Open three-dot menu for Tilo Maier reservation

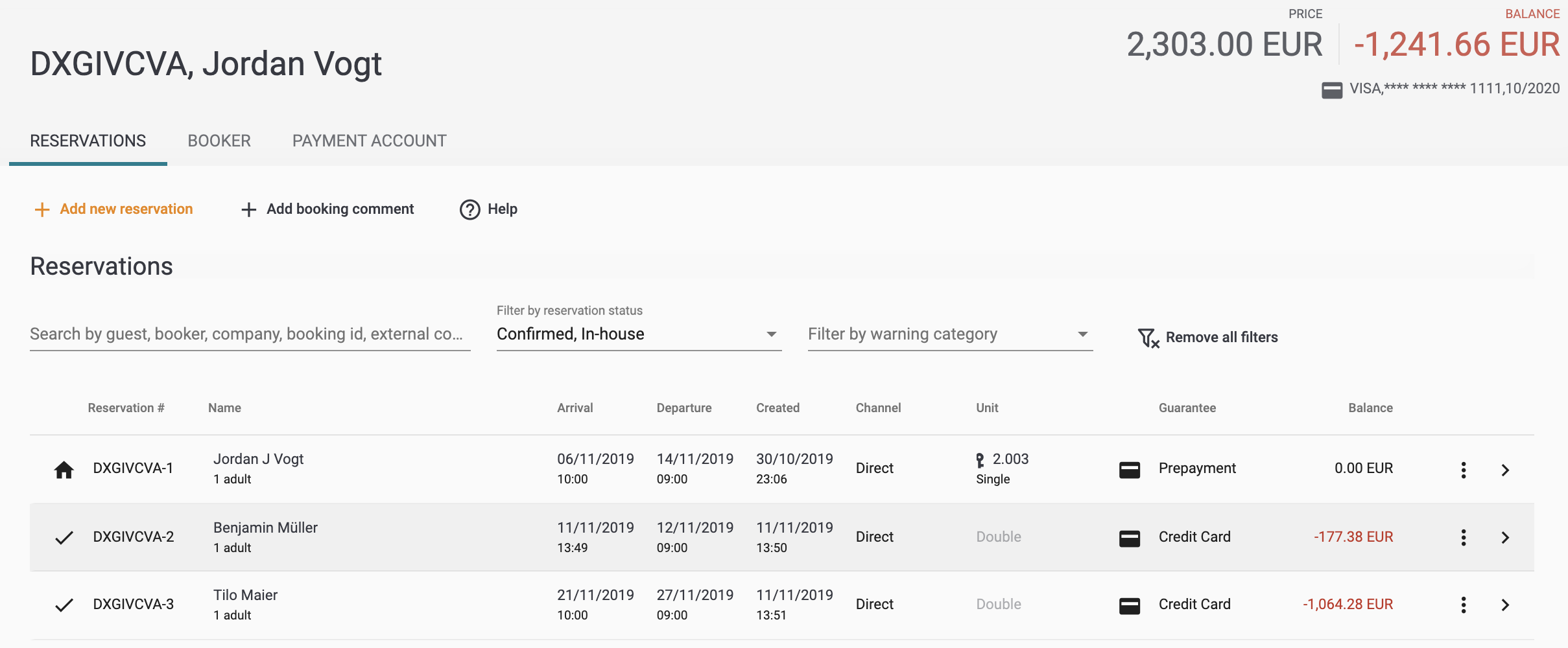point(1463,605)
